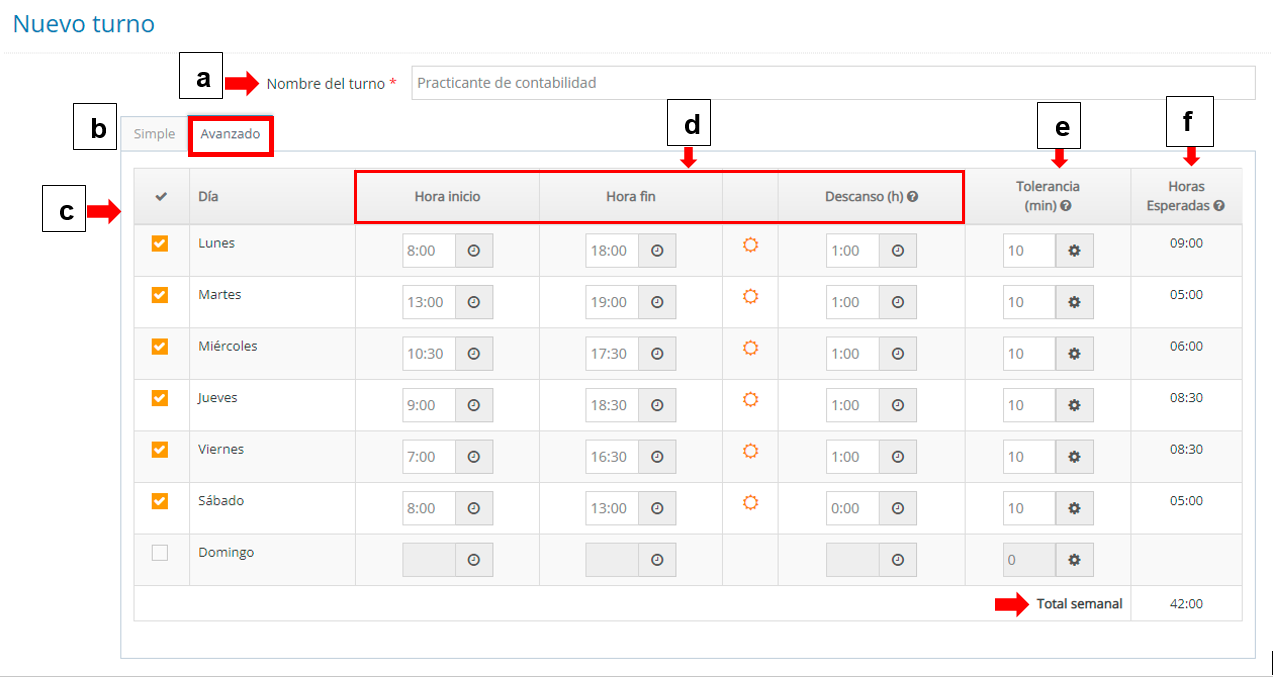1273x677 pixels.
Task: Uncheck the Lunes day checkbox
Action: click(160, 244)
